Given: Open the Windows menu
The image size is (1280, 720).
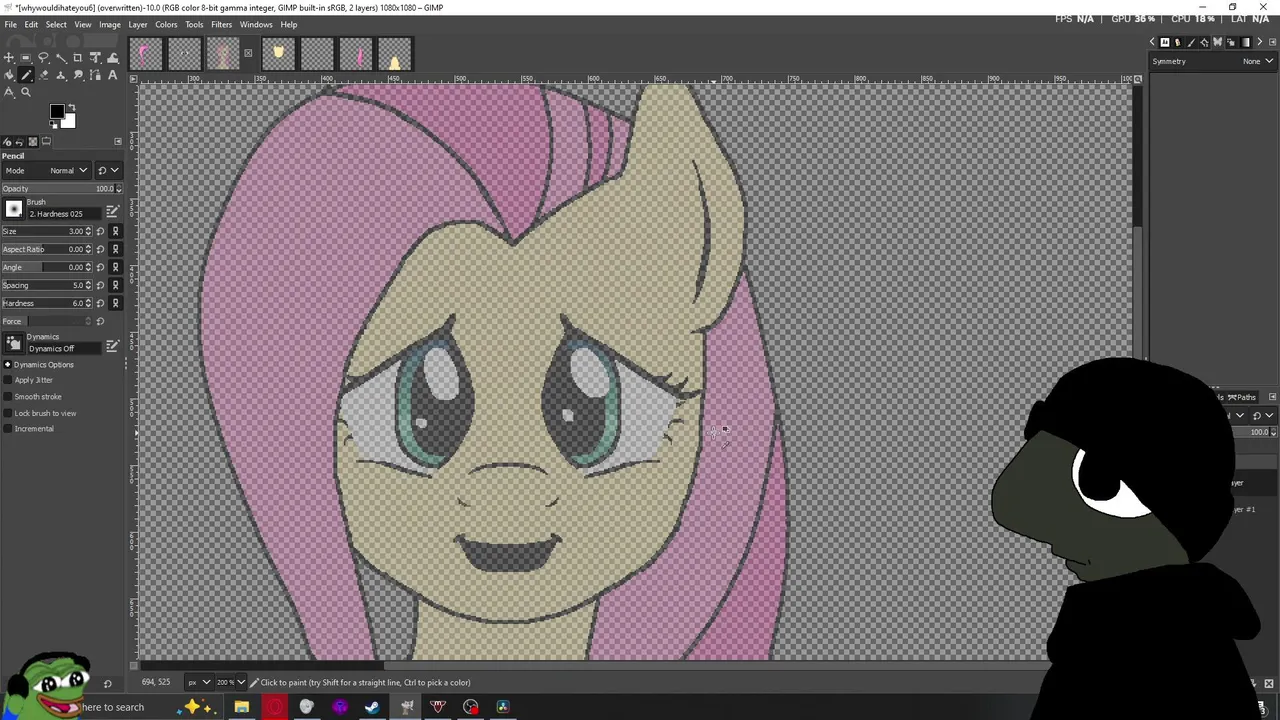Looking at the screenshot, I should click(256, 24).
